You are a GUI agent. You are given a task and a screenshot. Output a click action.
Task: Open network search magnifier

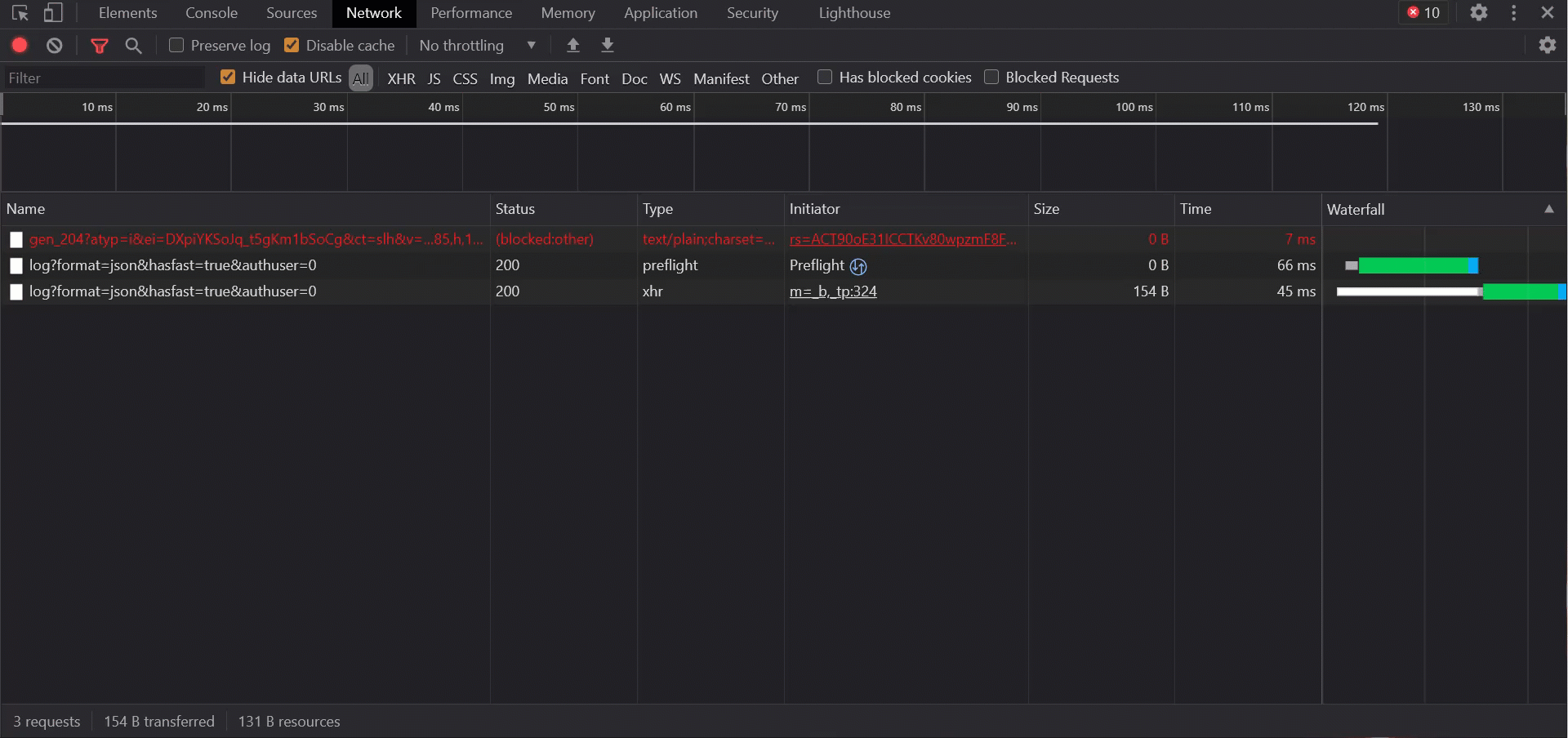point(134,46)
